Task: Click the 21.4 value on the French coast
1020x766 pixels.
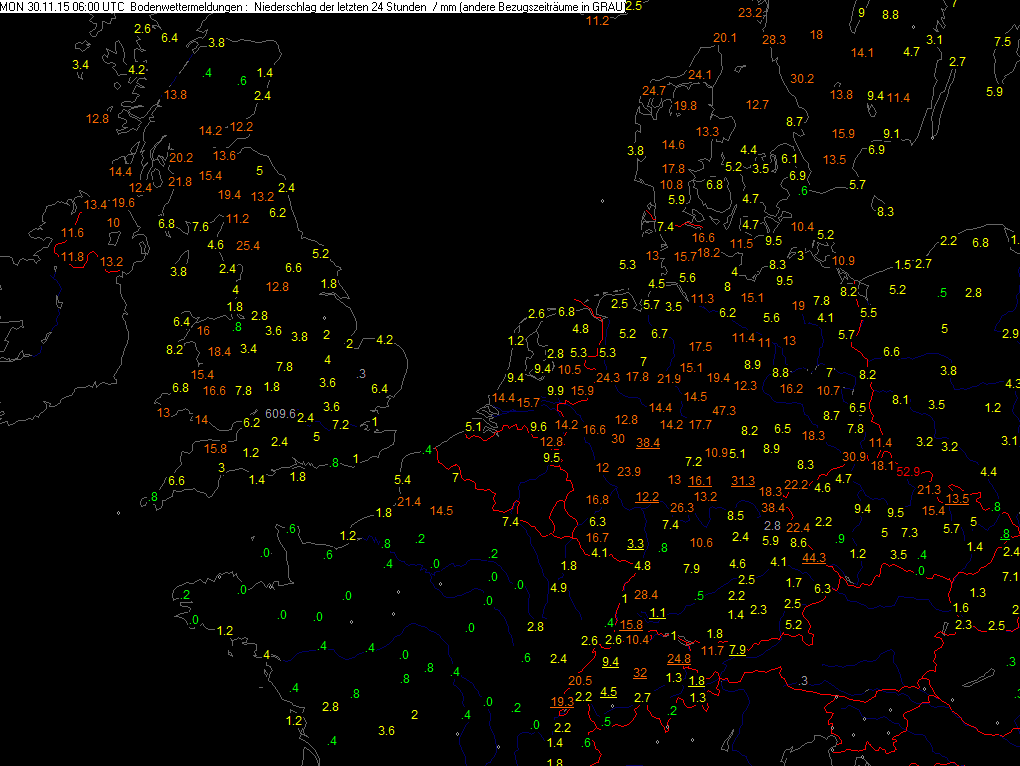Action: (409, 502)
